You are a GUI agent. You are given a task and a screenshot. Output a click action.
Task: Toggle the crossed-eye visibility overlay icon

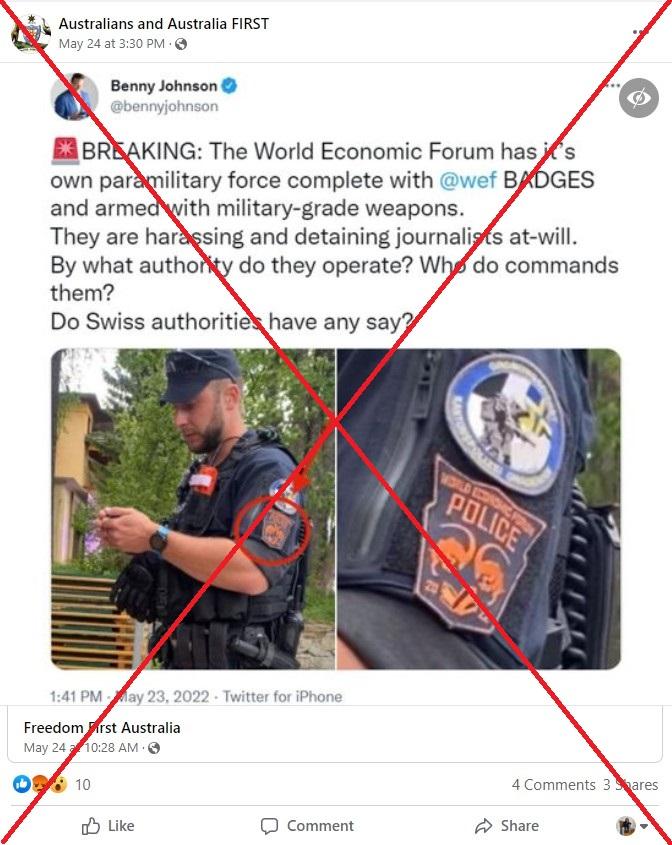(639, 98)
